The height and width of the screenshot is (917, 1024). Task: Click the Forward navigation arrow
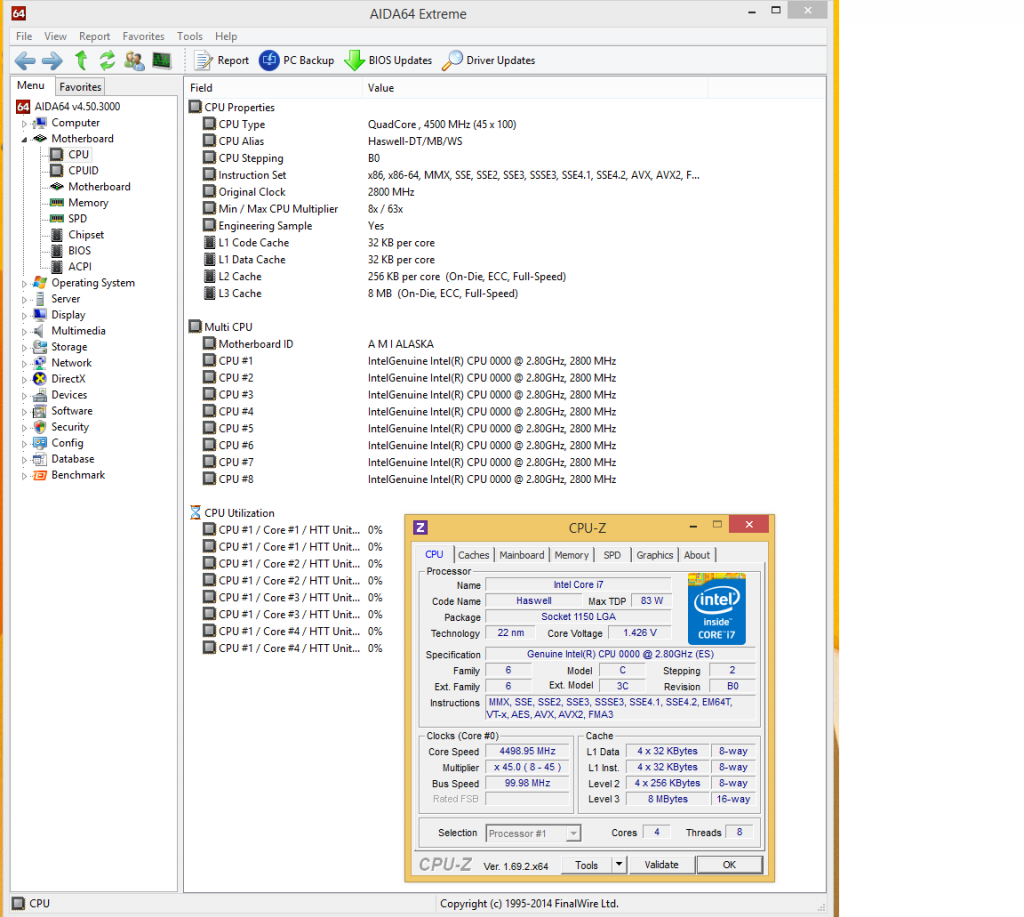tap(52, 61)
